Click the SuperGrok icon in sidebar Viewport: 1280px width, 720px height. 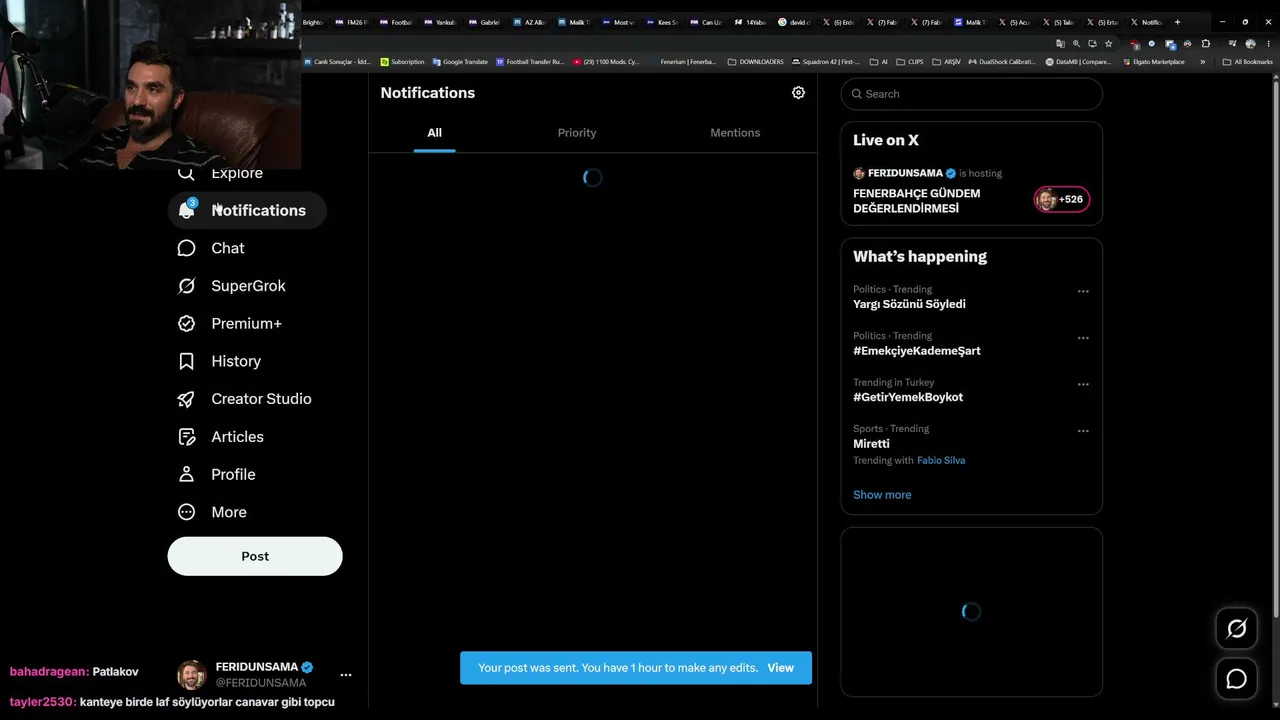tap(186, 286)
